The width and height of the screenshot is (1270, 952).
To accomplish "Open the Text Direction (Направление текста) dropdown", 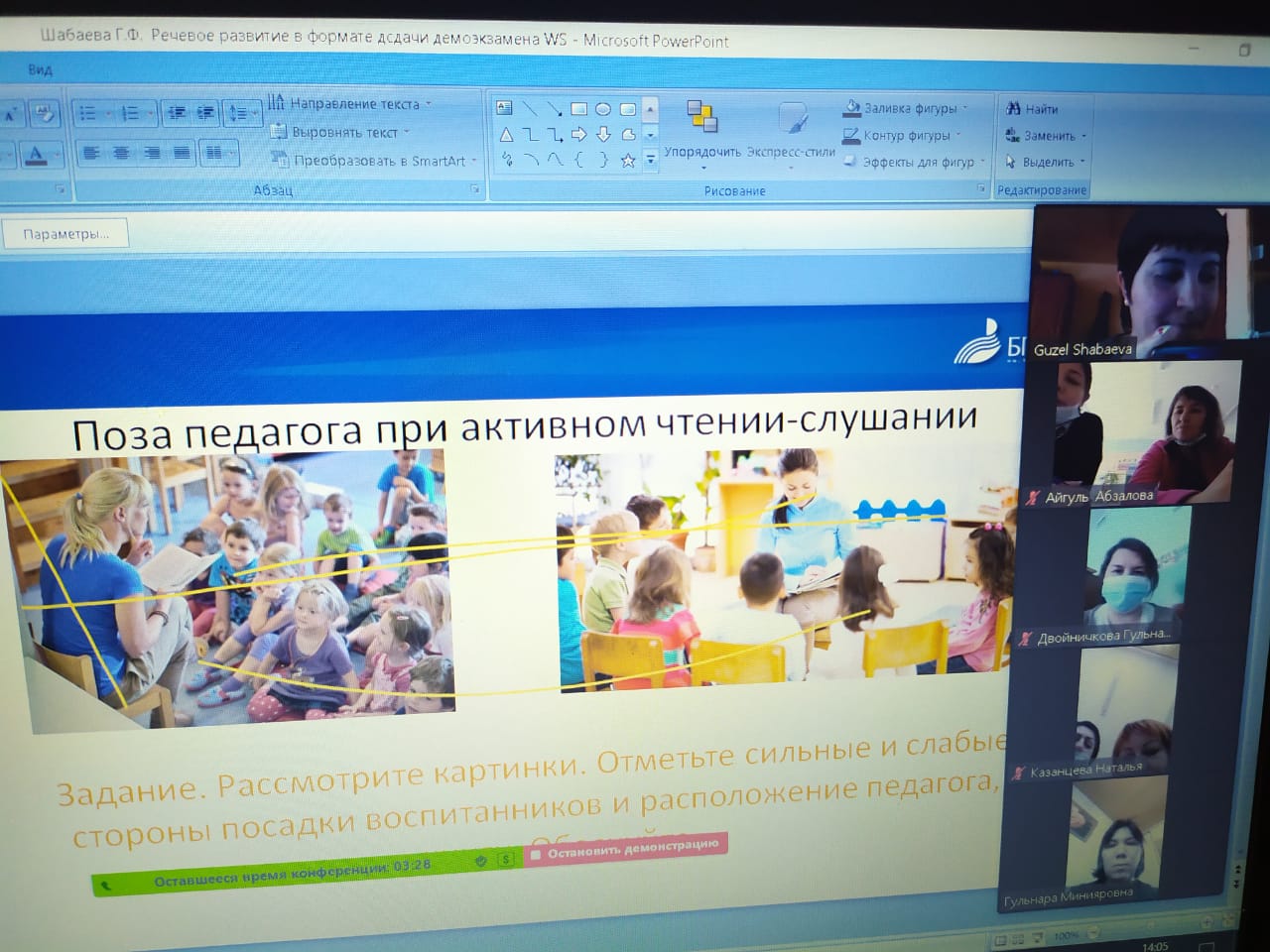I will 429,103.
